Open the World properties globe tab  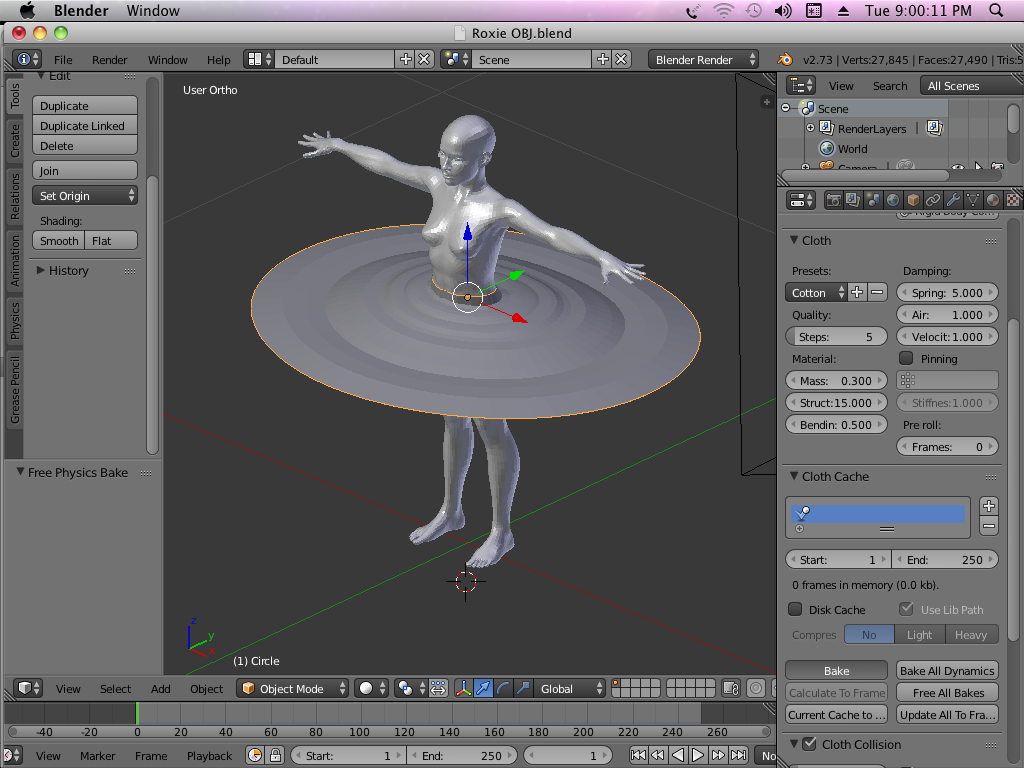click(893, 200)
